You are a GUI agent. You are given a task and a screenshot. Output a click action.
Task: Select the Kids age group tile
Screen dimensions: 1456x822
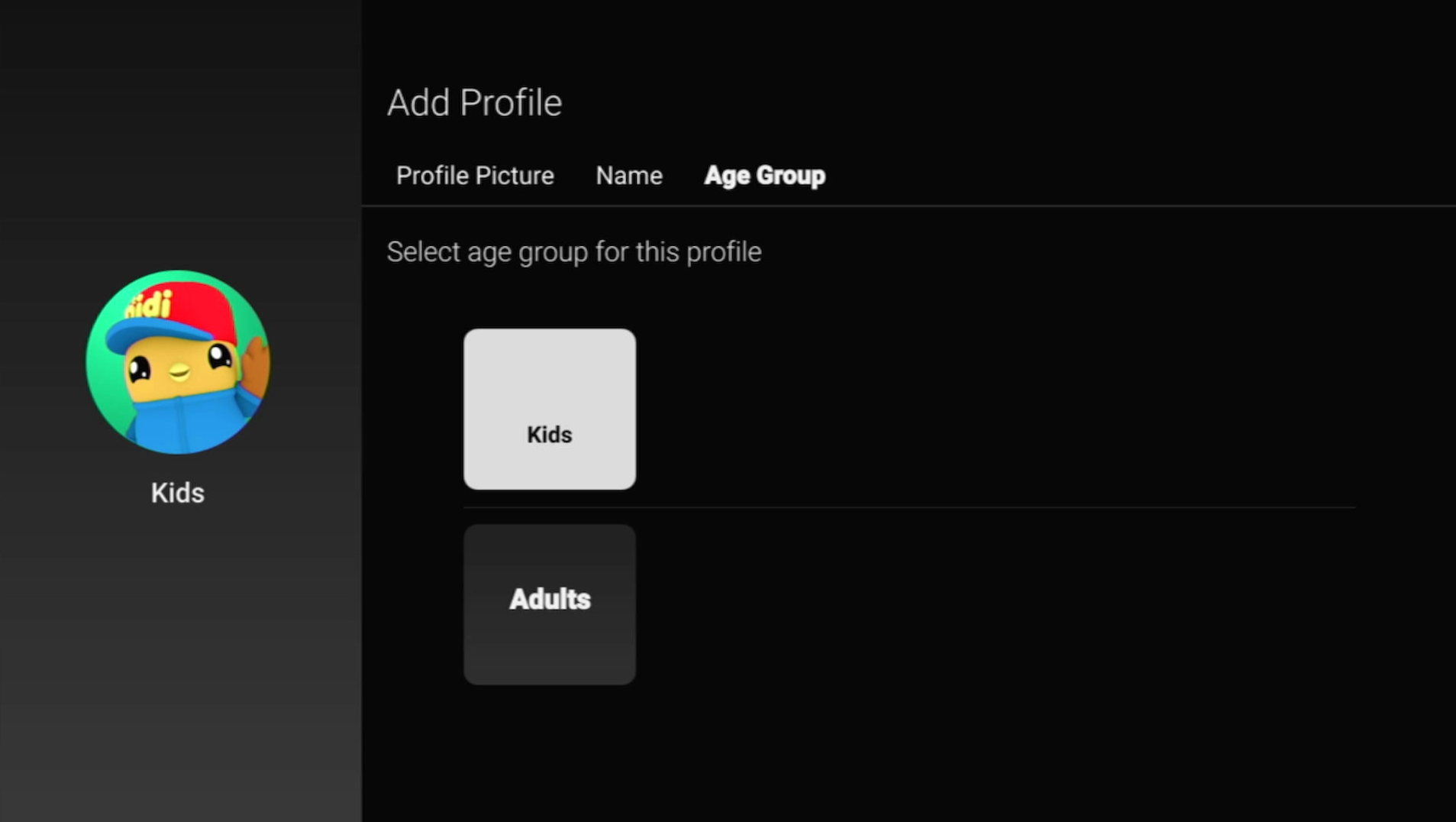point(550,409)
